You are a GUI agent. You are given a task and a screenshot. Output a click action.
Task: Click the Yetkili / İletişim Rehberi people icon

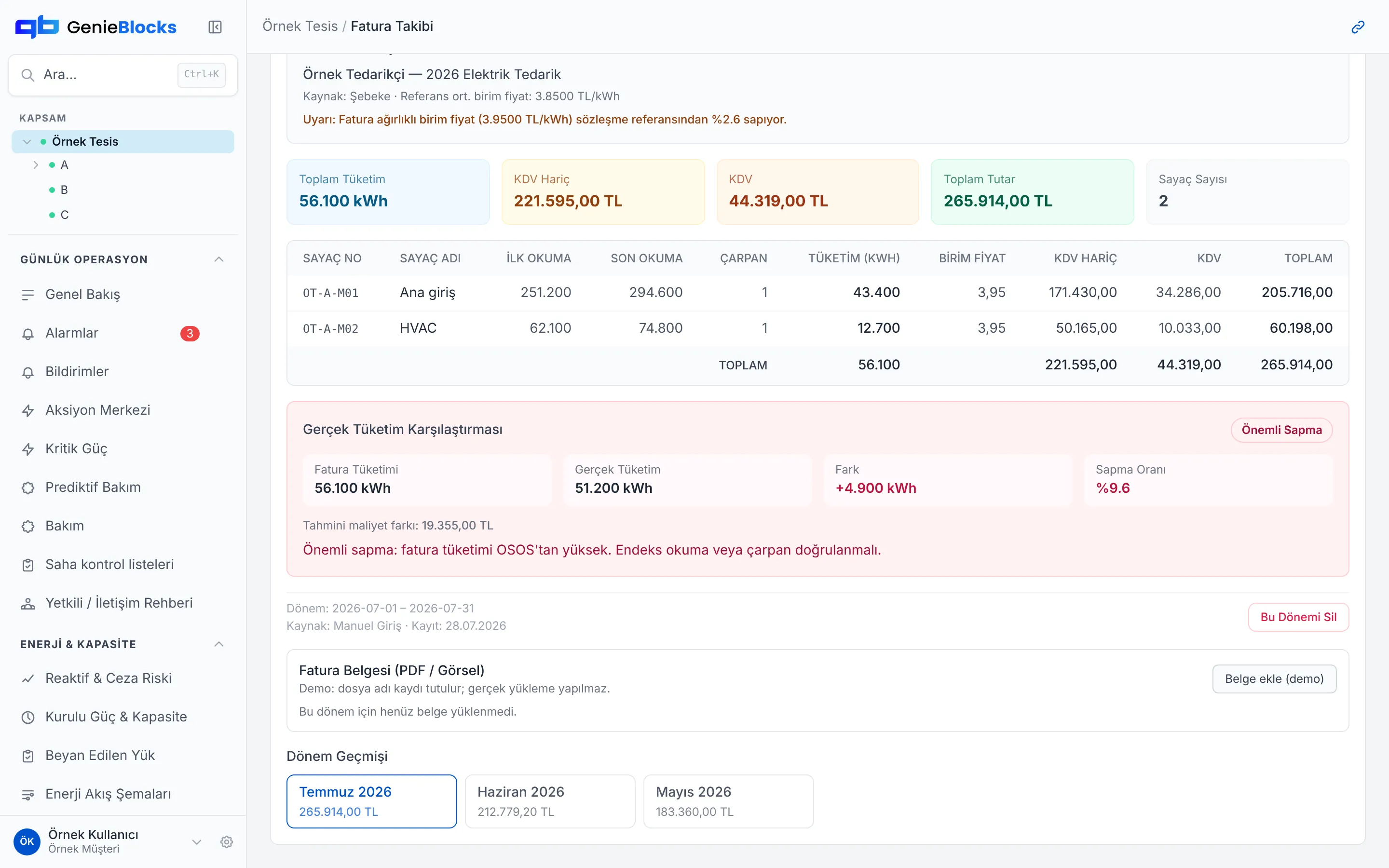click(27, 603)
